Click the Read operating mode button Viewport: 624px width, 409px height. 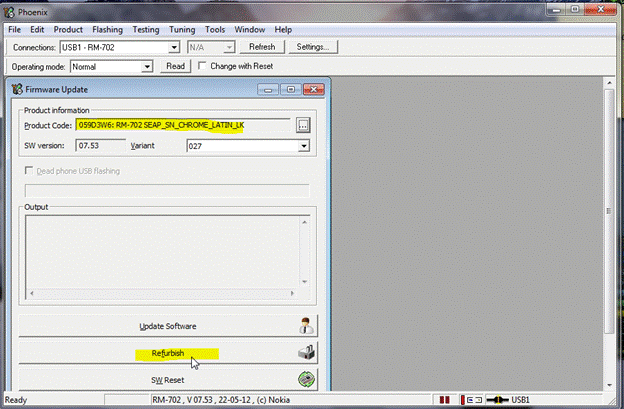176,66
